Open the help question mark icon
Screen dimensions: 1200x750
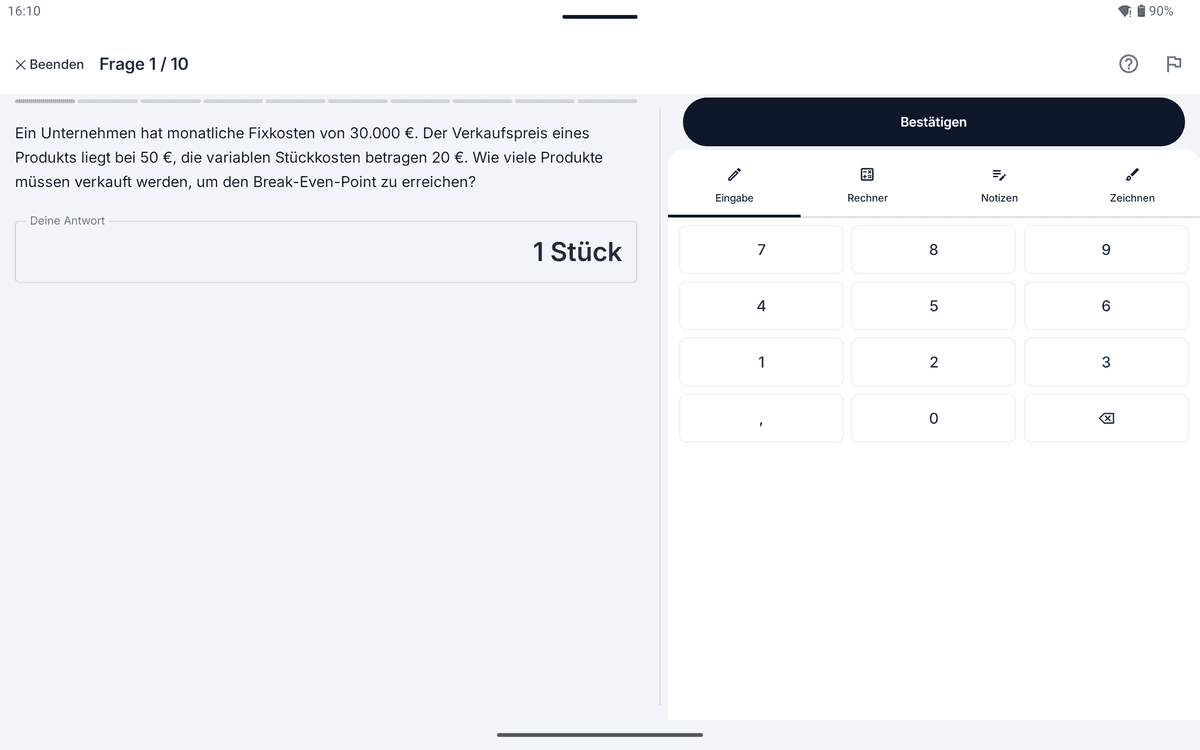(1128, 64)
